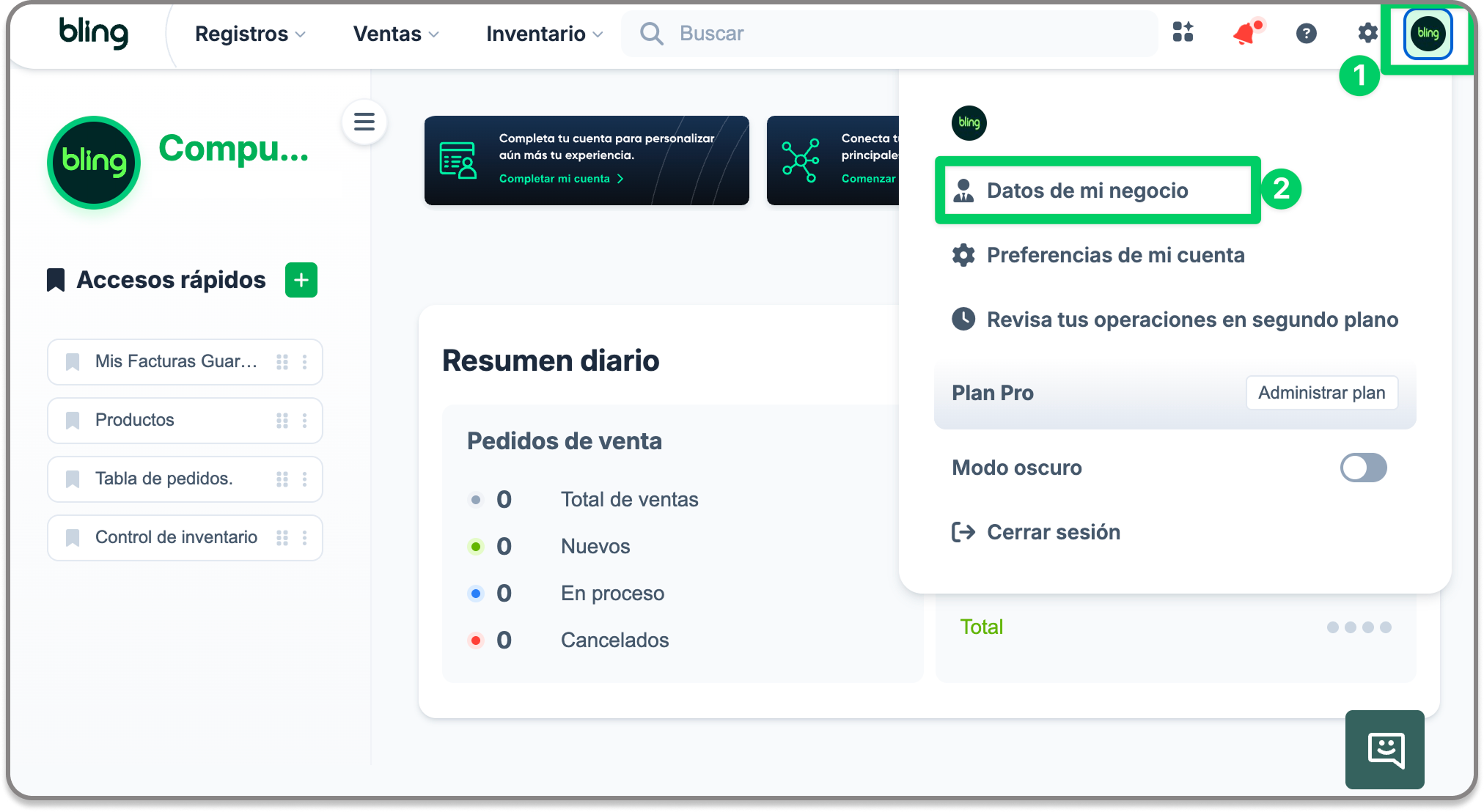Click the Nuevos row
Viewport: 1484px width, 812px height.
[x=549, y=547]
